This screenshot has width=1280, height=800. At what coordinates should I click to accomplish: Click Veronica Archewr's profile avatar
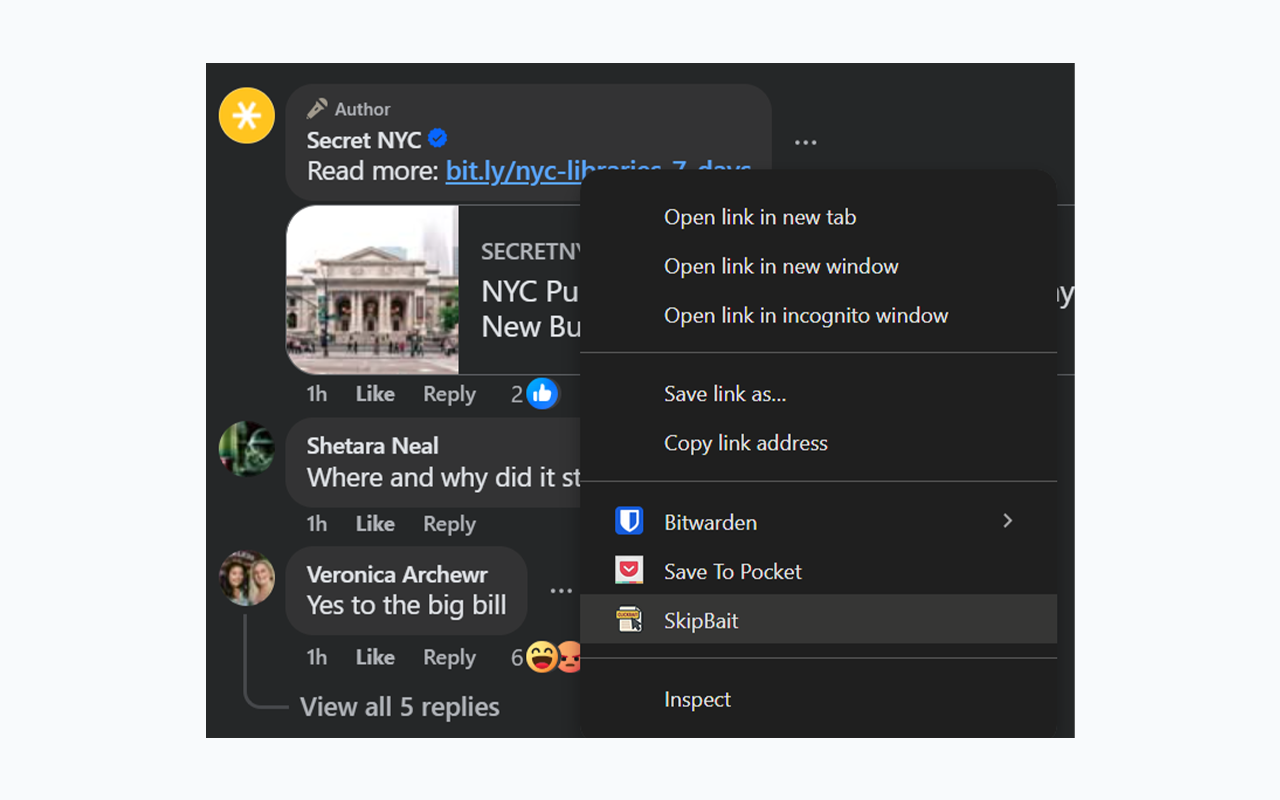click(247, 578)
